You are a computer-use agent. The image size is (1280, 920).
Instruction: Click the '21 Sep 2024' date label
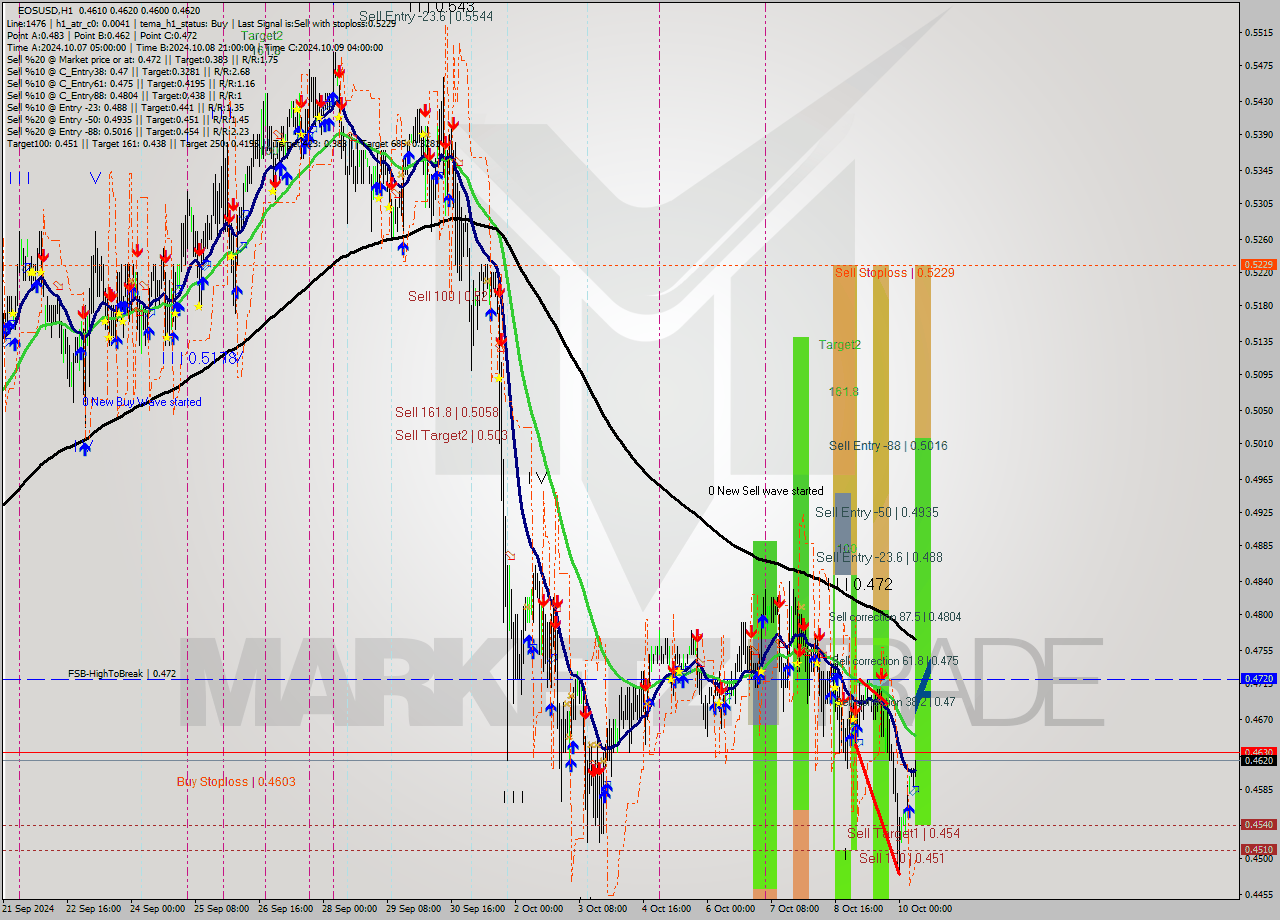(28, 909)
